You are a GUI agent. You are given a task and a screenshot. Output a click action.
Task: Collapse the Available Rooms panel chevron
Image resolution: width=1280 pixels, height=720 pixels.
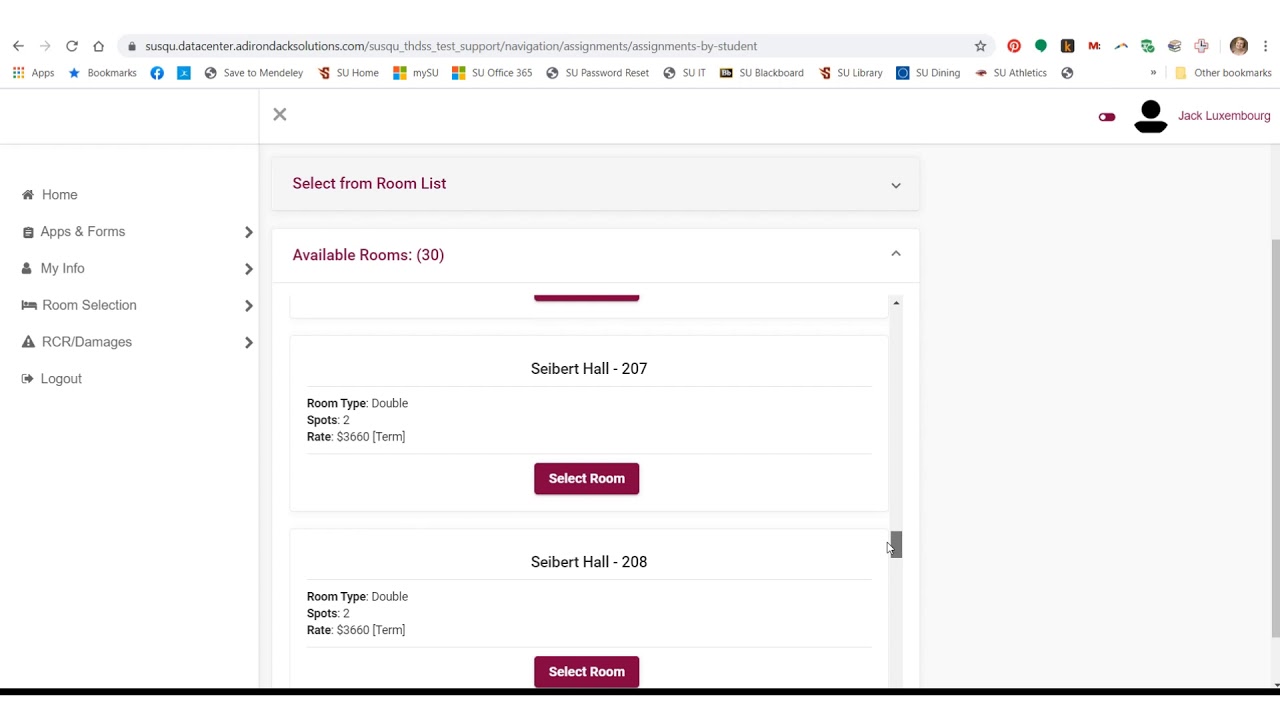point(896,254)
